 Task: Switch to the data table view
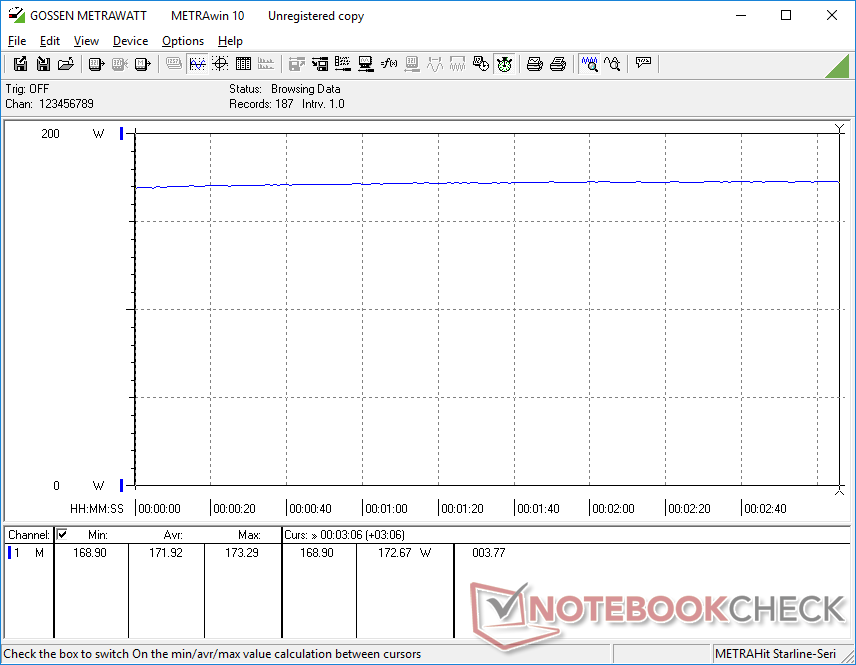pyautogui.click(x=243, y=64)
